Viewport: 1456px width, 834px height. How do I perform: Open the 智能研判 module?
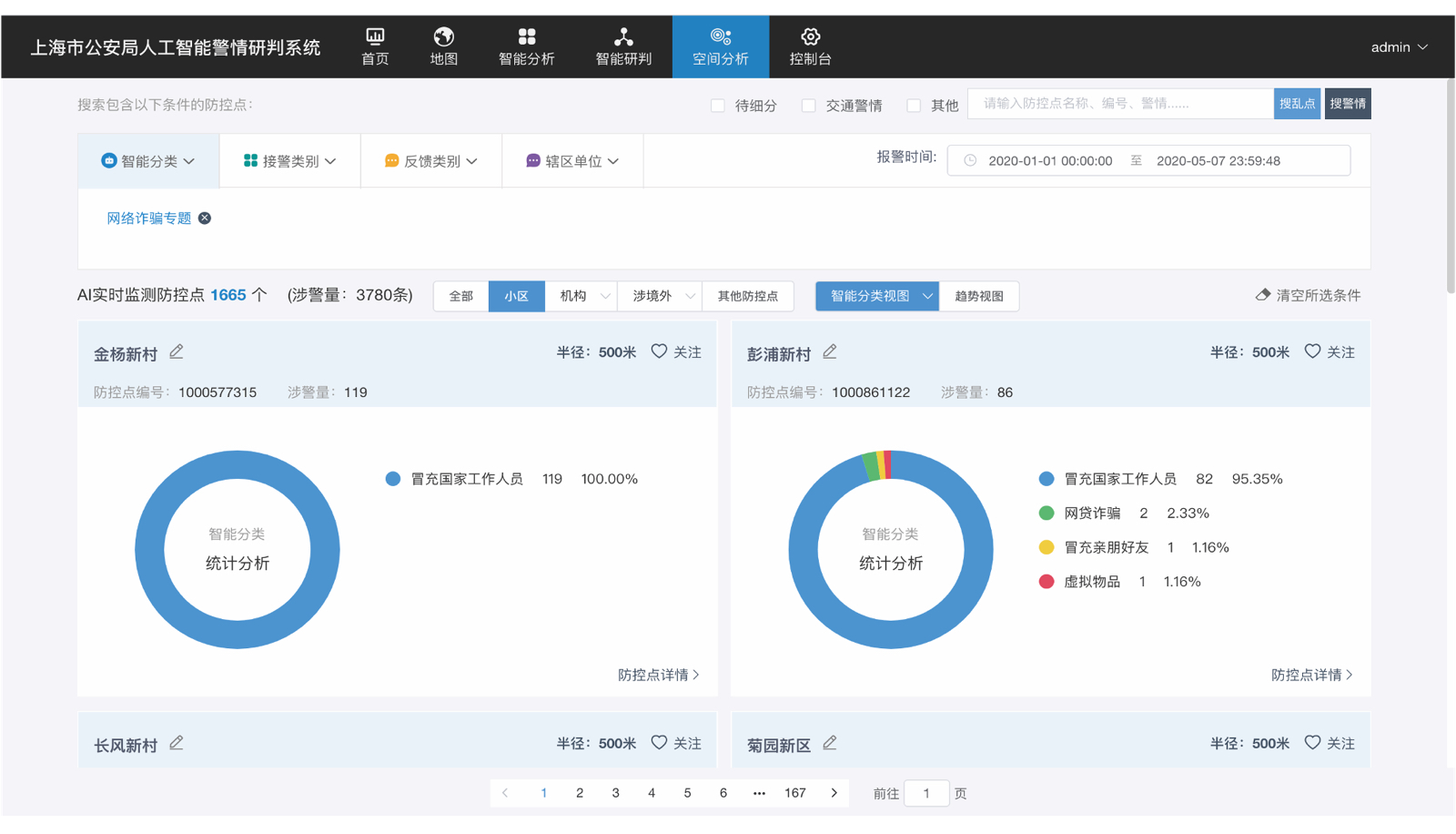tap(622, 46)
